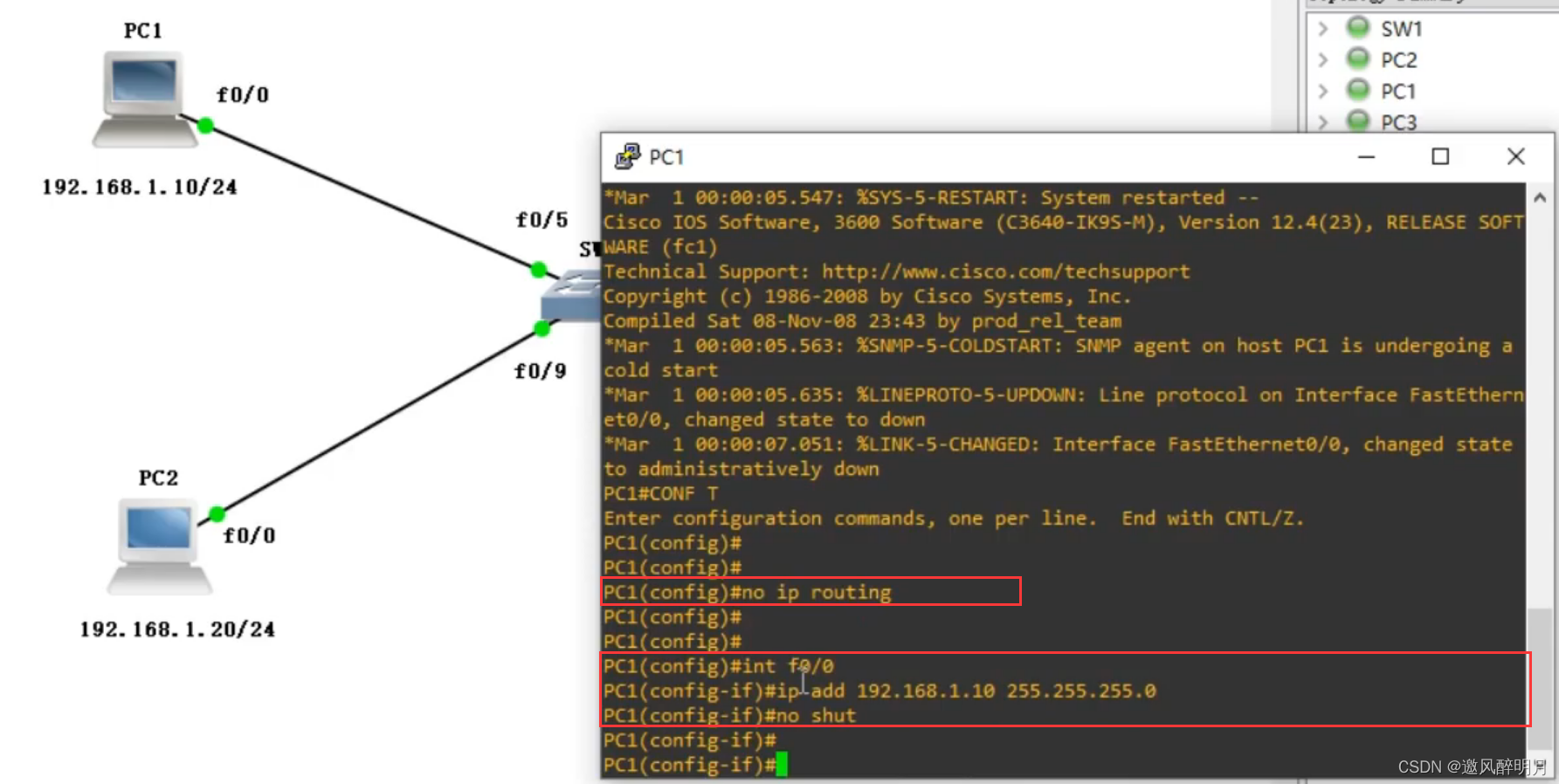Screen dimensions: 1559x784
Task: Click the 192.168.1.10/24 address label
Action: (140, 187)
